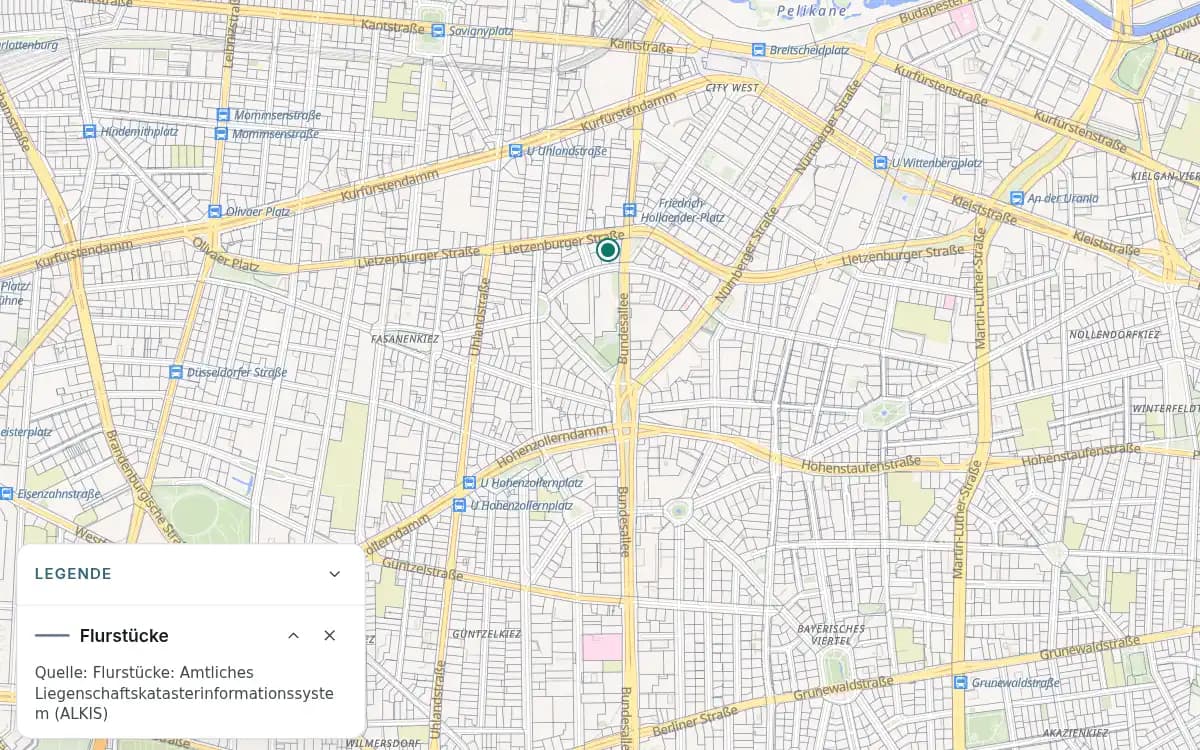Click the Eisenzahnstraße bus stop icon
The width and height of the screenshot is (1200, 750).
(6, 494)
